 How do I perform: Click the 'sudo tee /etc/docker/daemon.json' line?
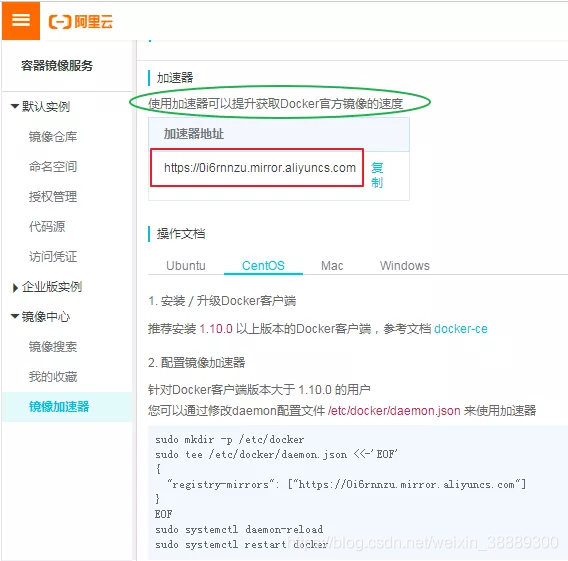pos(276,454)
